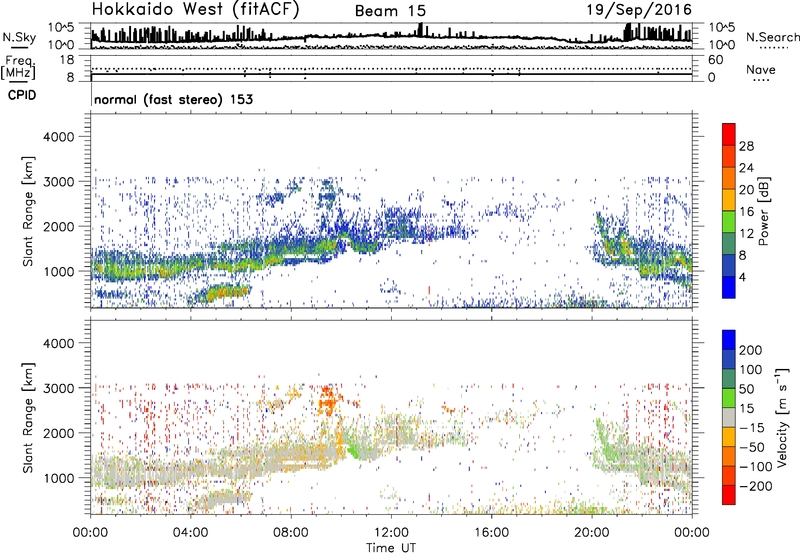
Task: Click the "-200" label on the Velocity colorbar
Action: 756,486
